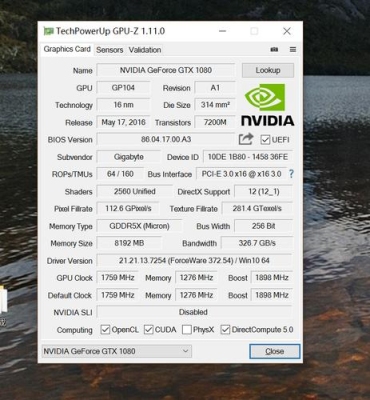Click the GPU Clock value 1759 MHz
The image size is (370, 400).
pyautogui.click(x=118, y=278)
